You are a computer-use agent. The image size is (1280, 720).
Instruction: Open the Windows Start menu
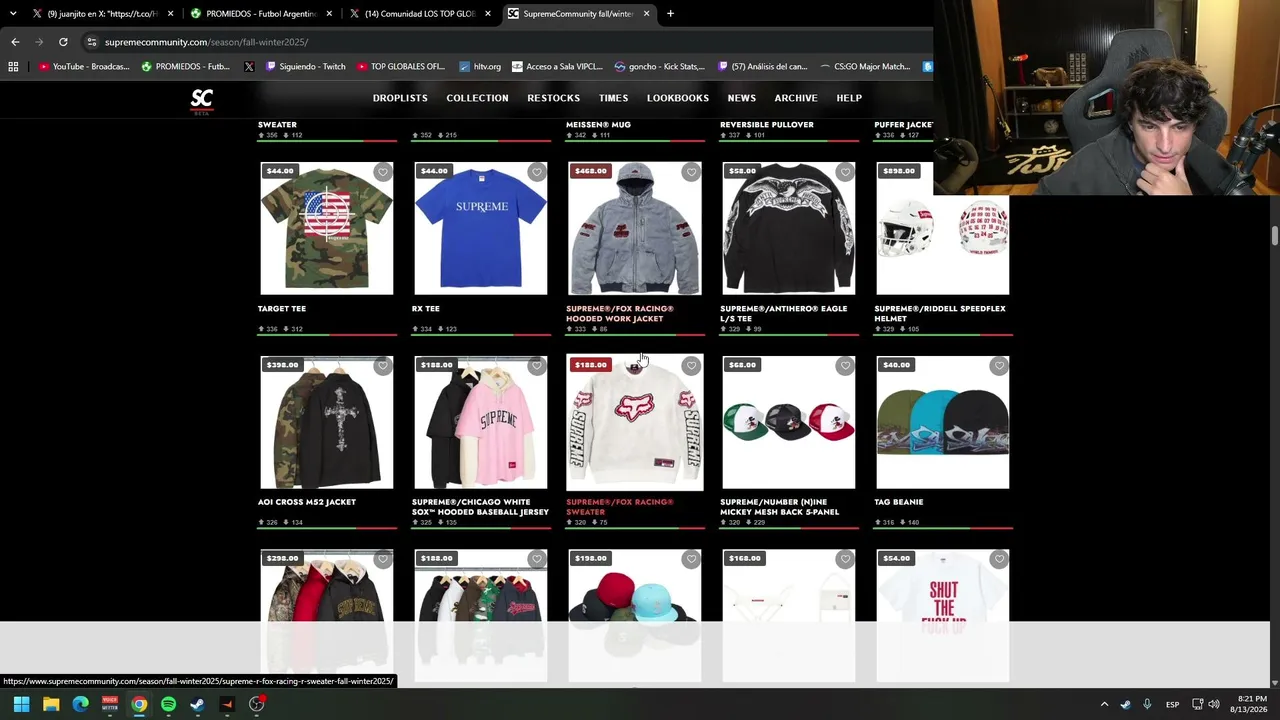point(21,704)
